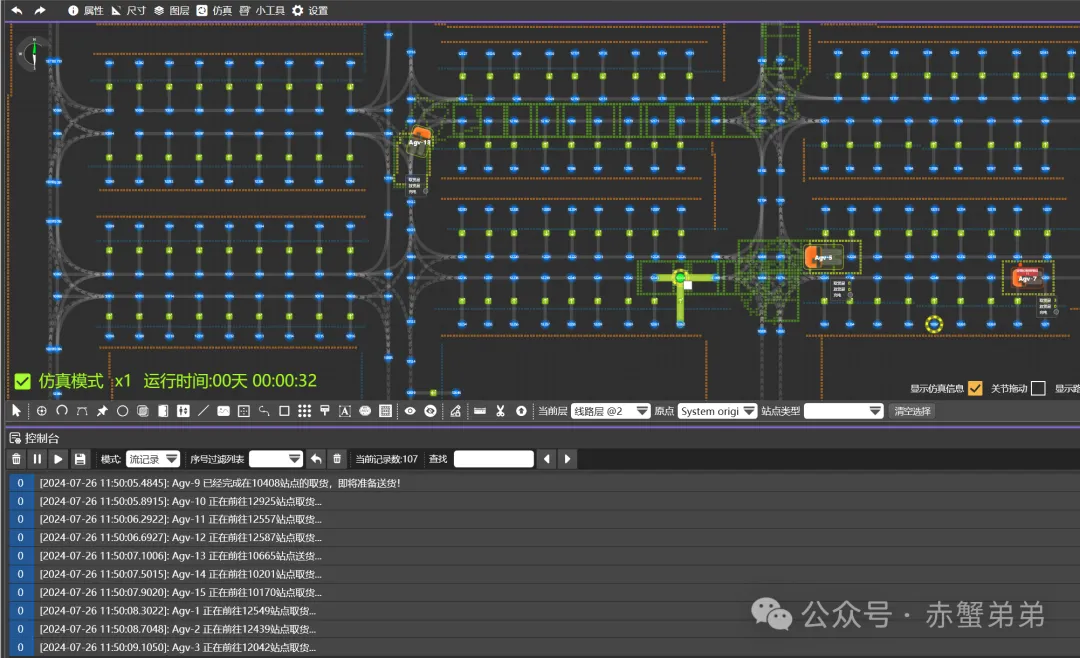Enable the 关节拖动 checkbox

pos(1038,388)
